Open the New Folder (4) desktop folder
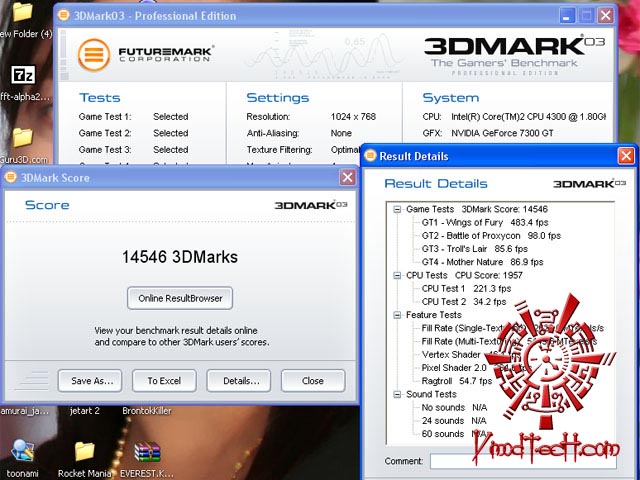 (22, 13)
